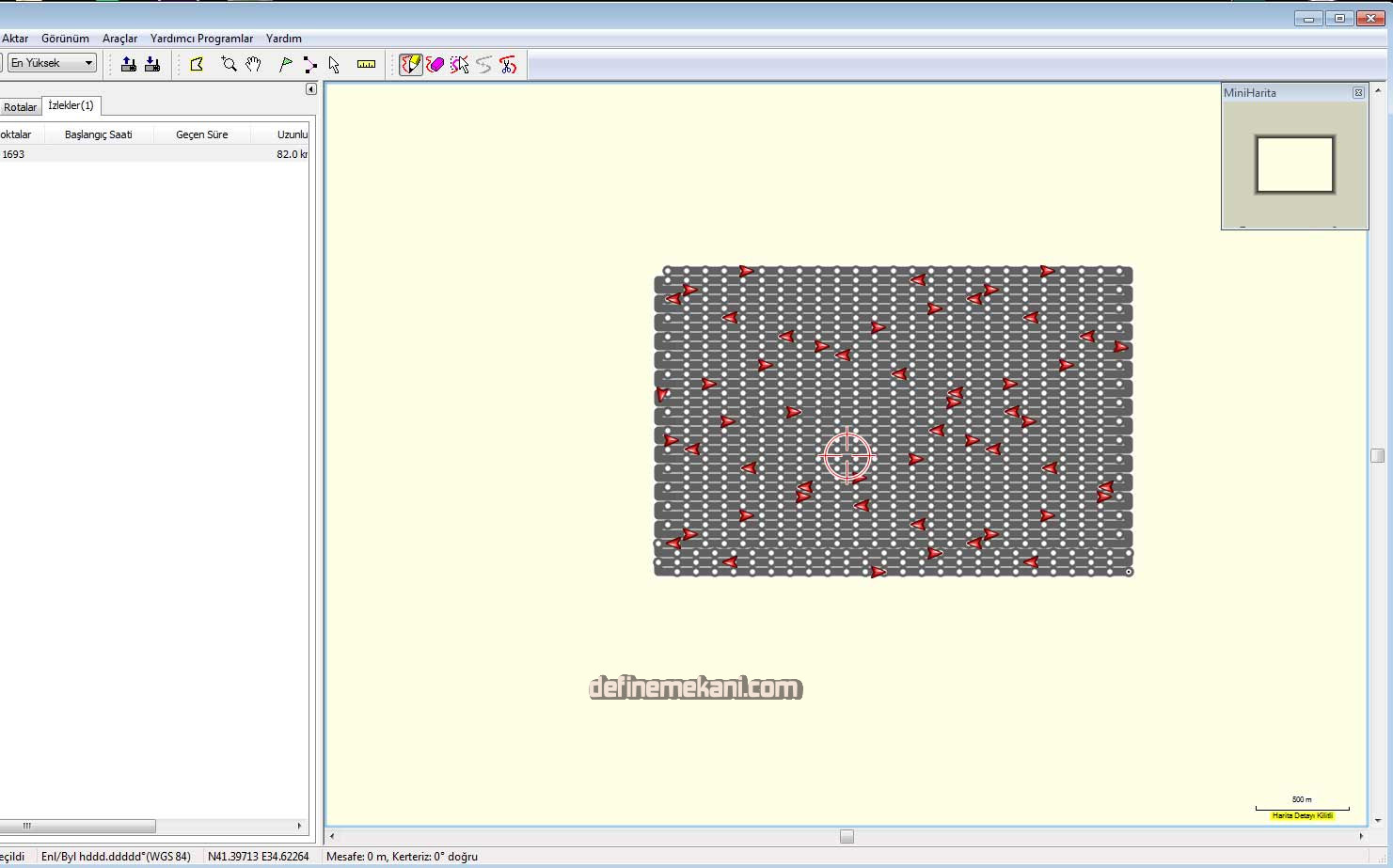Toggle the Track Draw pencil tool
1393x868 pixels.
(411, 64)
